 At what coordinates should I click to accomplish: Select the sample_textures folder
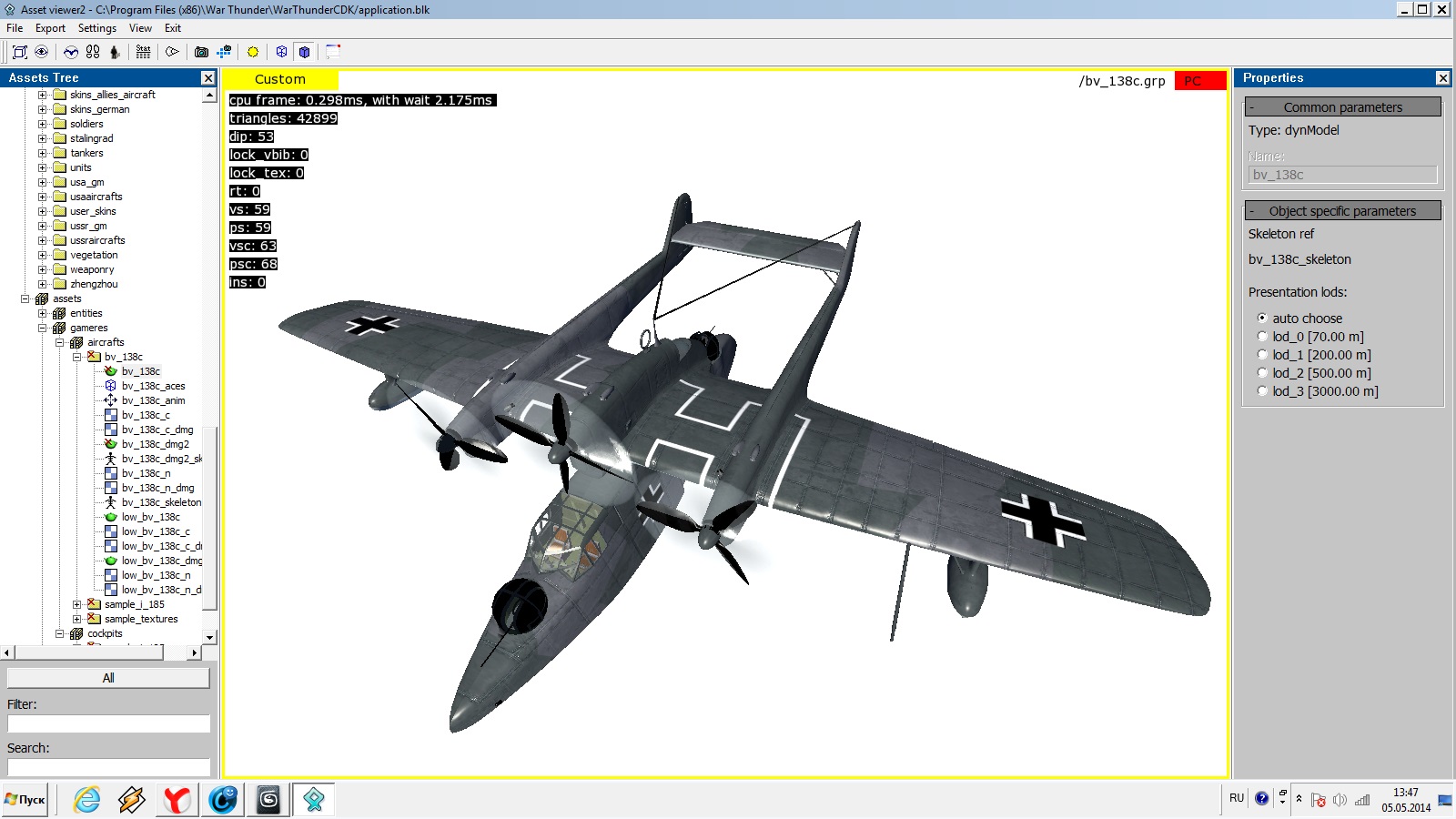pos(141,619)
